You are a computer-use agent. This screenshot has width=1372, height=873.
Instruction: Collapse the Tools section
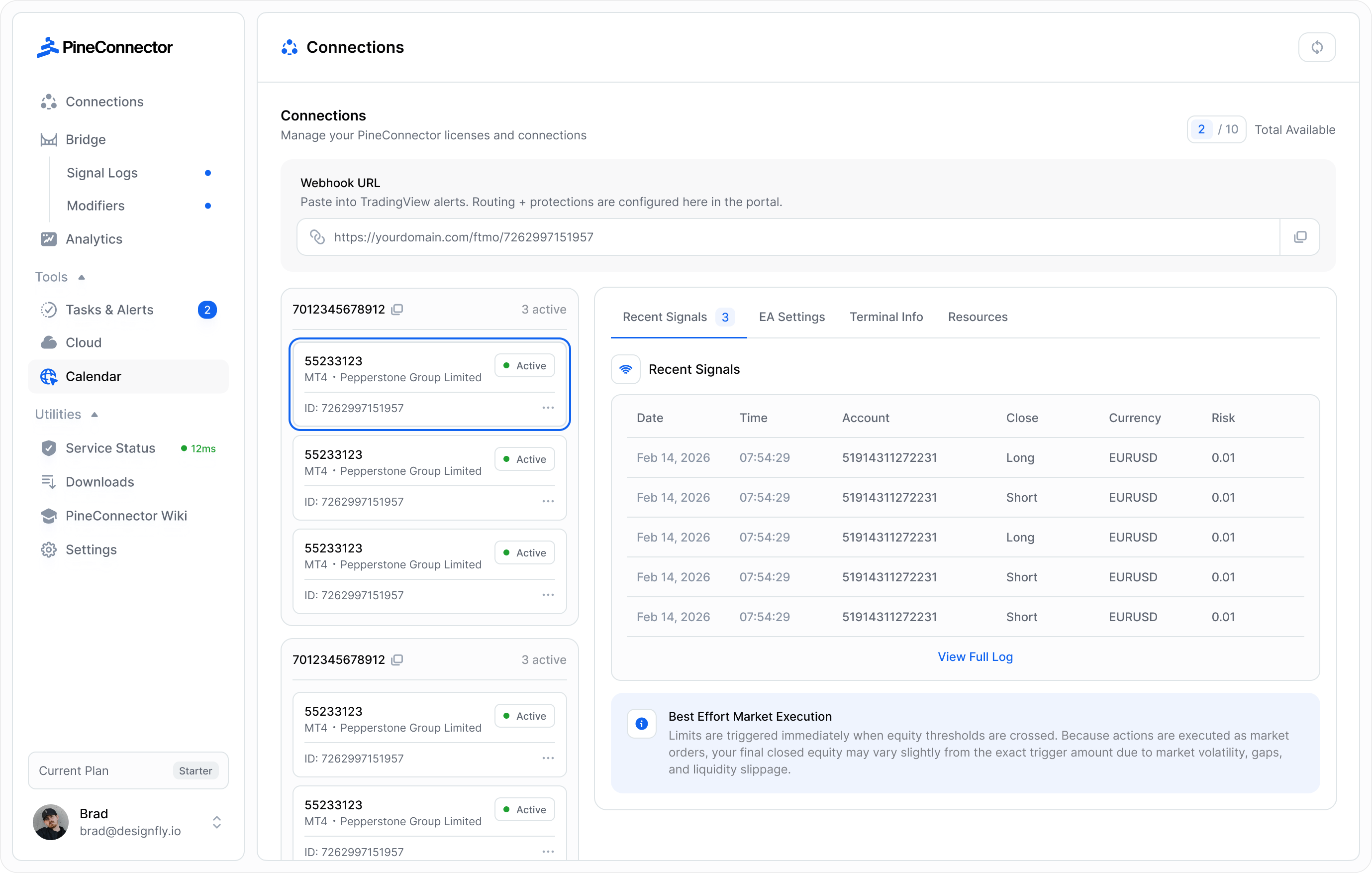click(82, 277)
